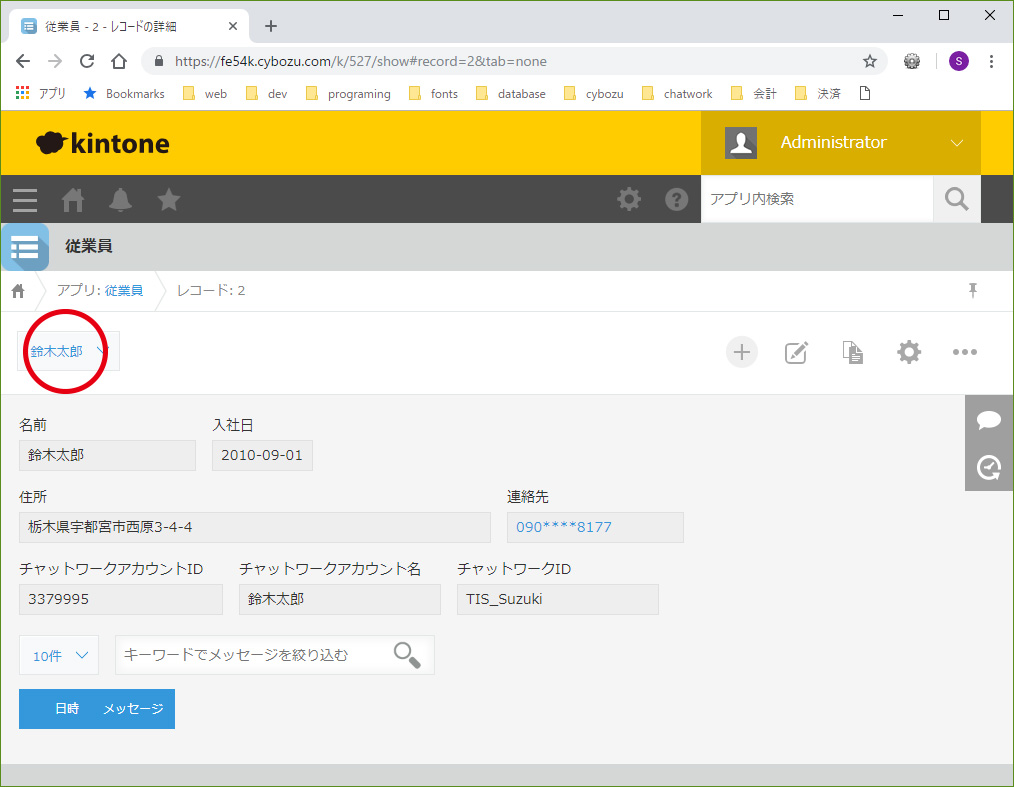Viewport: 1014px width, 787px height.
Task: Open the 10件 count dropdown
Action: coord(59,655)
